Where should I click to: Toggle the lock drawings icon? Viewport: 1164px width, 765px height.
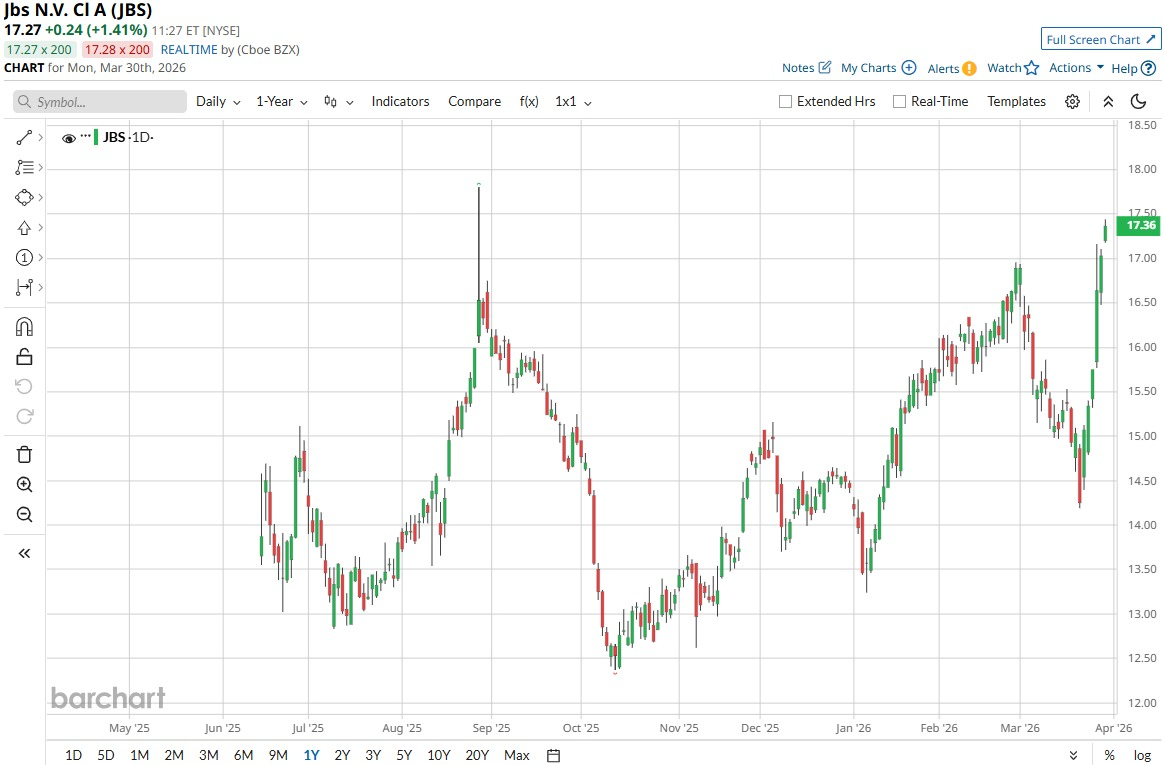(x=24, y=357)
